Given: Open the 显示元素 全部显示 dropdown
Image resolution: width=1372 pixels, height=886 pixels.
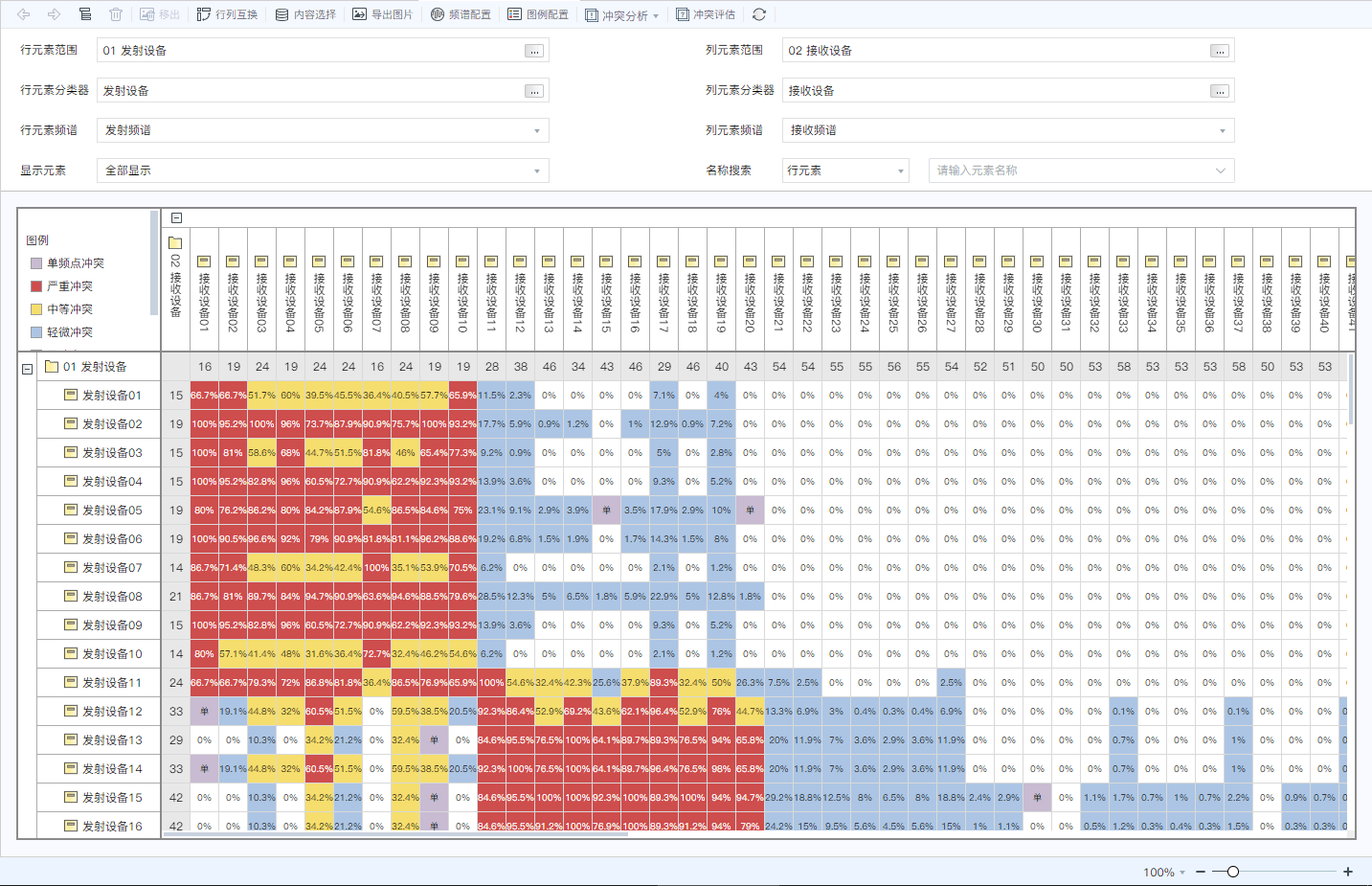Looking at the screenshot, I should coord(323,170).
